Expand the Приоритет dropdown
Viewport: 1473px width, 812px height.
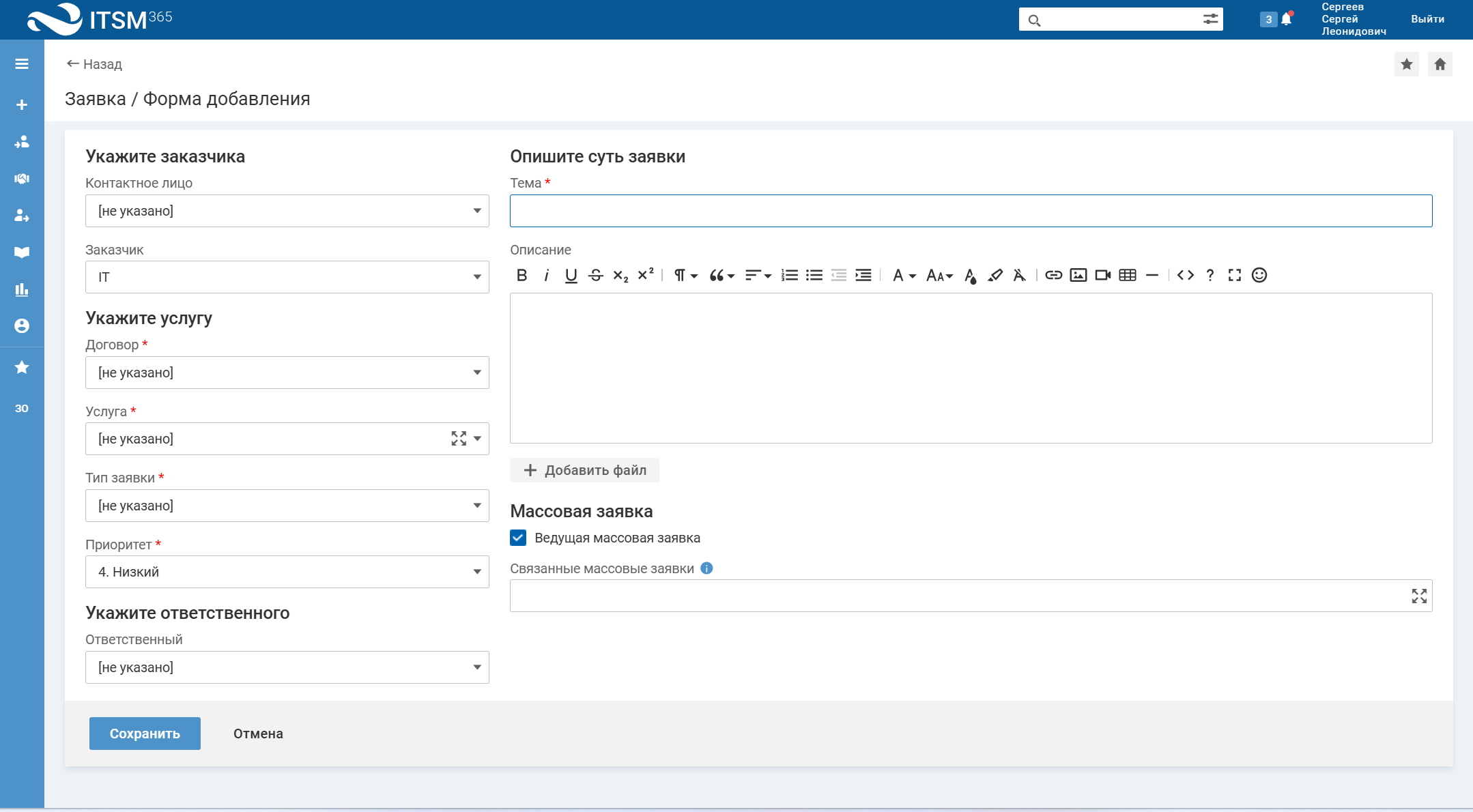tap(287, 572)
